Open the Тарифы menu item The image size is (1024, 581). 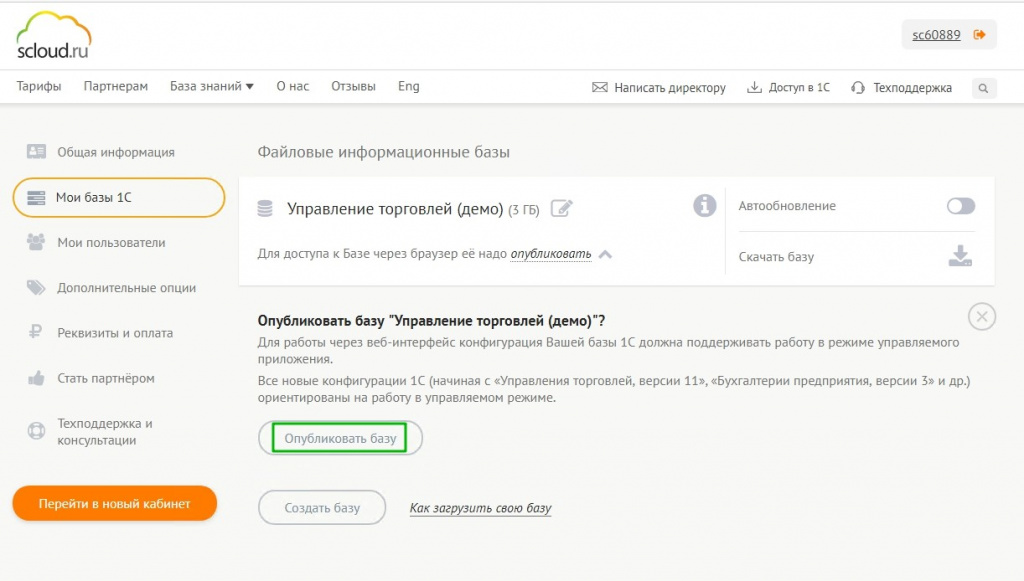coord(39,86)
